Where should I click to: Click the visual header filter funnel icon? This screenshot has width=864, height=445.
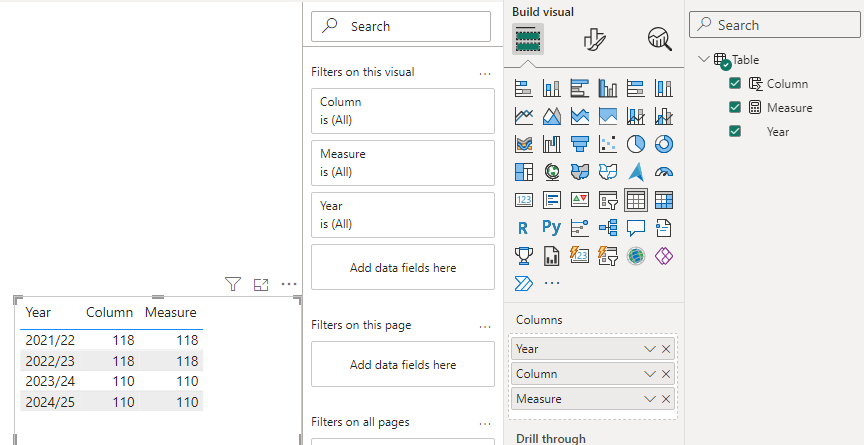click(233, 284)
